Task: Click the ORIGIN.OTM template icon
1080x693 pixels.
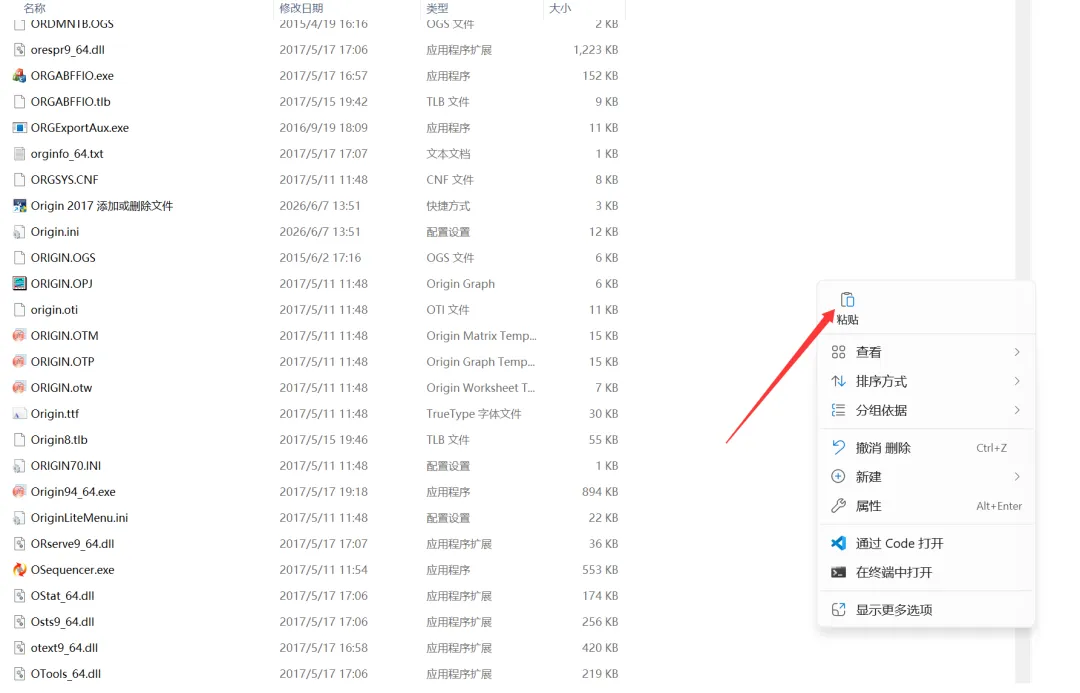Action: coord(19,335)
